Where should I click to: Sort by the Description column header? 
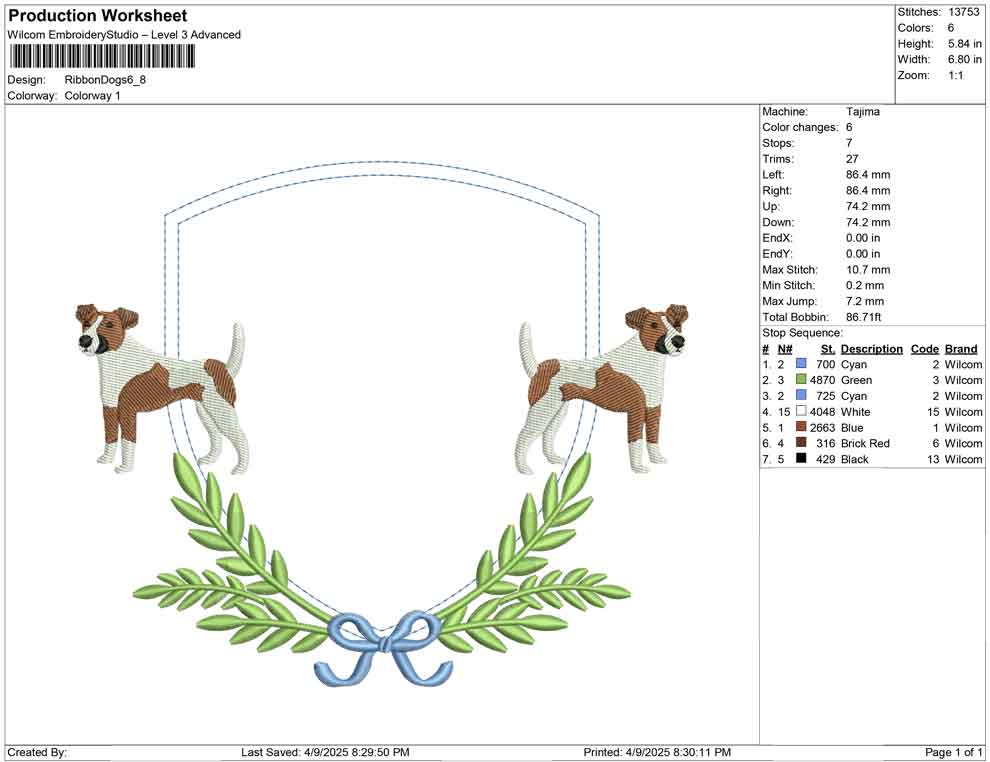pos(871,348)
